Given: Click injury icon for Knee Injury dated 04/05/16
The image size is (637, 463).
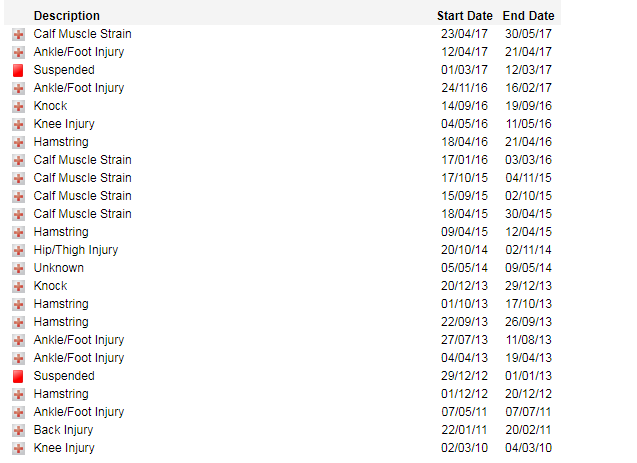Looking at the screenshot, I should point(18,125).
